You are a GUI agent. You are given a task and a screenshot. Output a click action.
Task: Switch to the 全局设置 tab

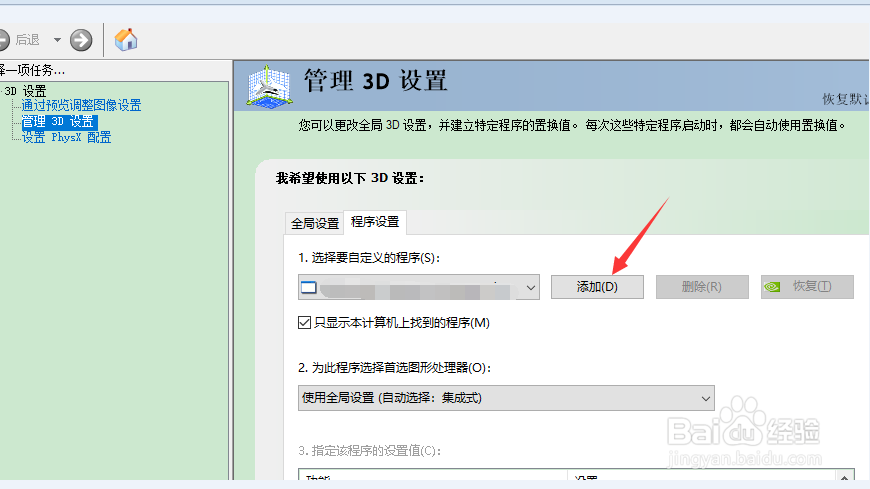click(315, 223)
